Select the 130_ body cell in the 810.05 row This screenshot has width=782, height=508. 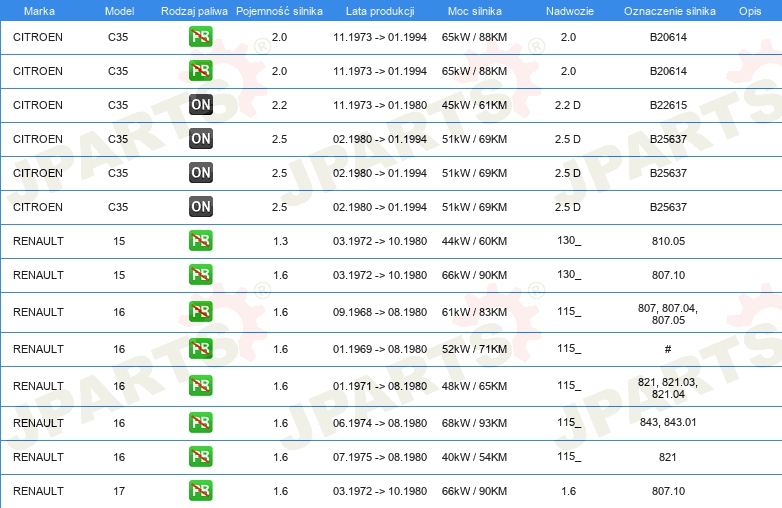(x=569, y=240)
